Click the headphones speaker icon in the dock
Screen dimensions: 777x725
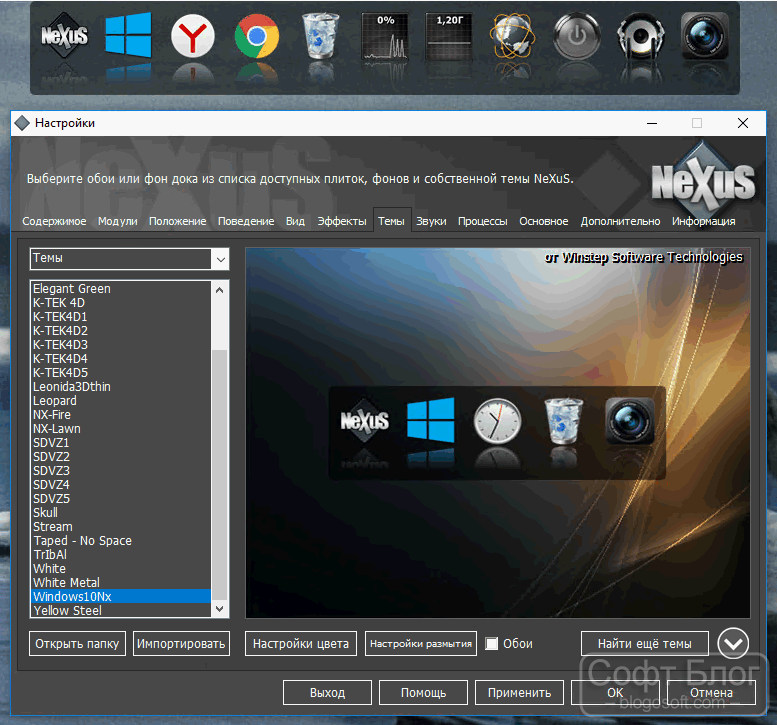click(x=641, y=36)
